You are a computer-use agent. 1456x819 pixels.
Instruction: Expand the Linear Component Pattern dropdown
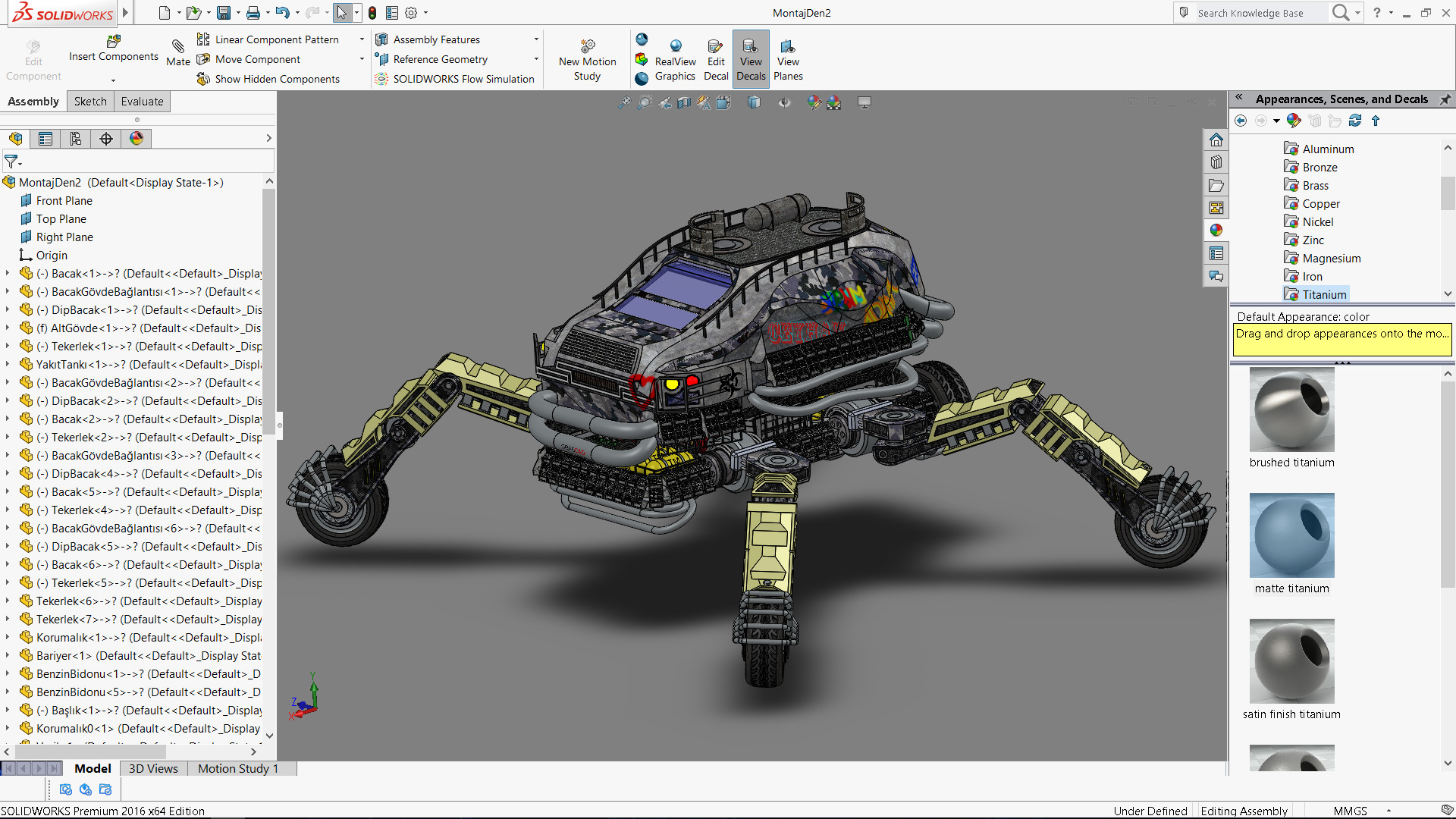tap(362, 39)
